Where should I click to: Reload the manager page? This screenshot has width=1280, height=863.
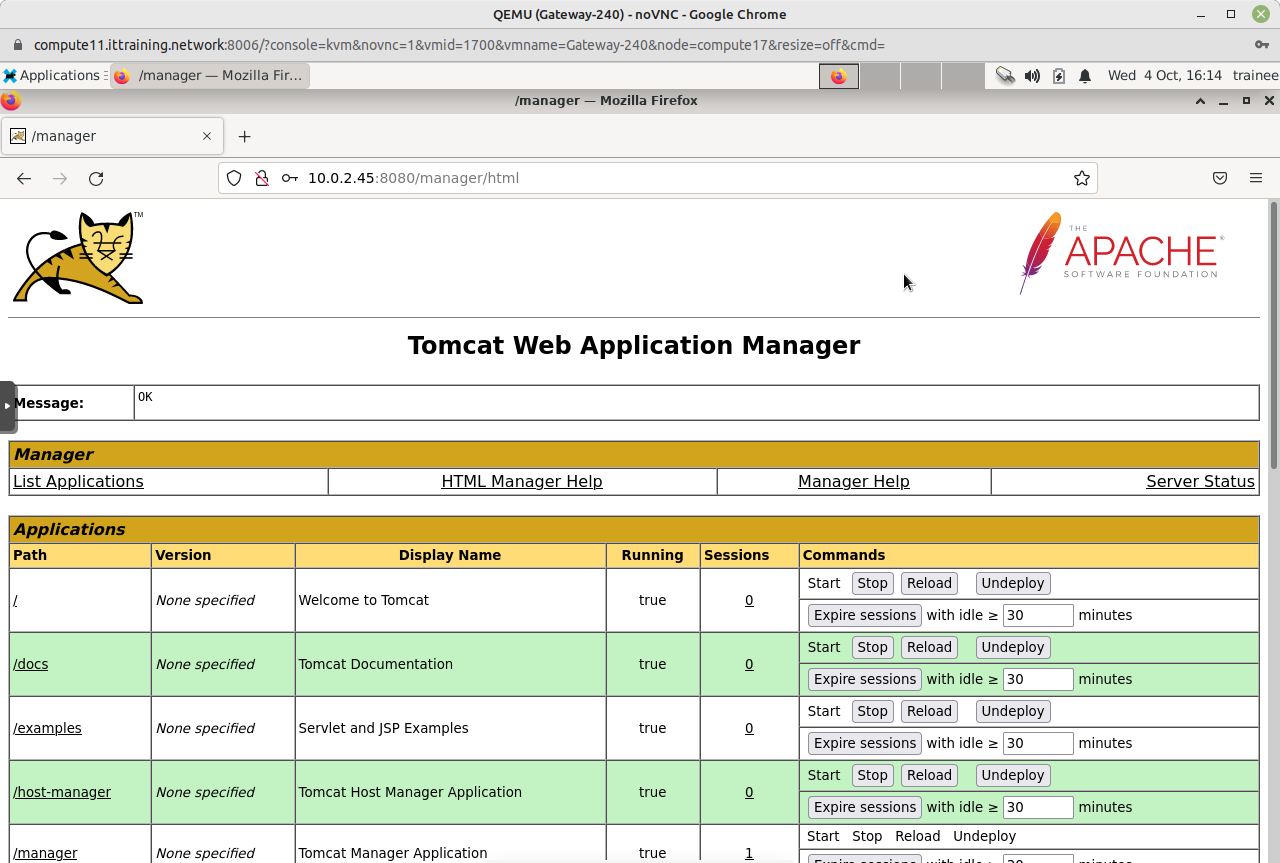point(96,178)
